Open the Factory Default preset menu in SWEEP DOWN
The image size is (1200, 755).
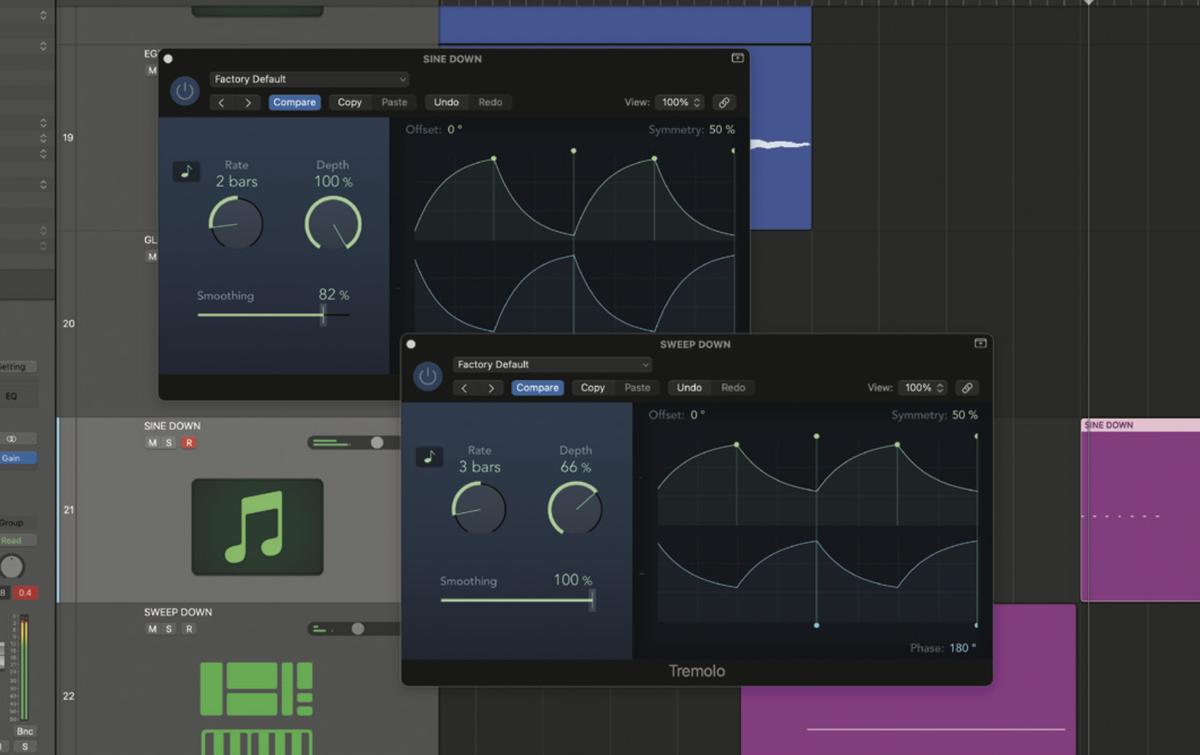pyautogui.click(x=551, y=364)
